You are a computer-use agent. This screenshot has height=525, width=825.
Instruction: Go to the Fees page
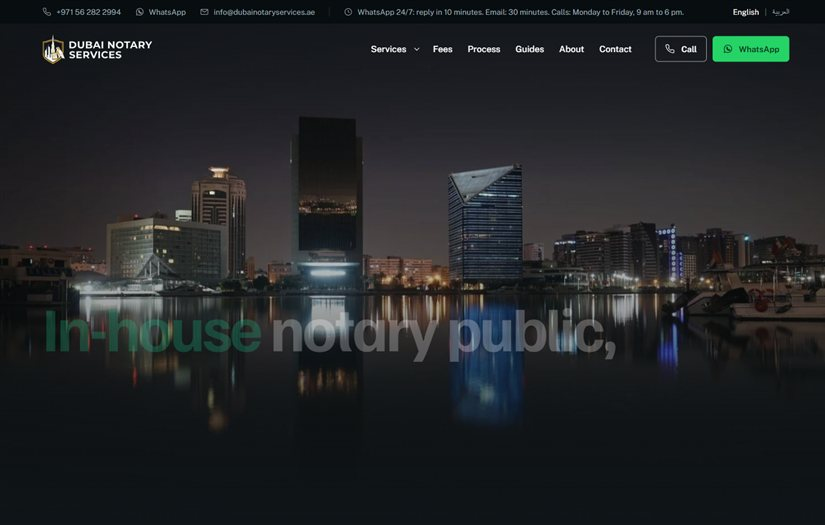point(442,49)
